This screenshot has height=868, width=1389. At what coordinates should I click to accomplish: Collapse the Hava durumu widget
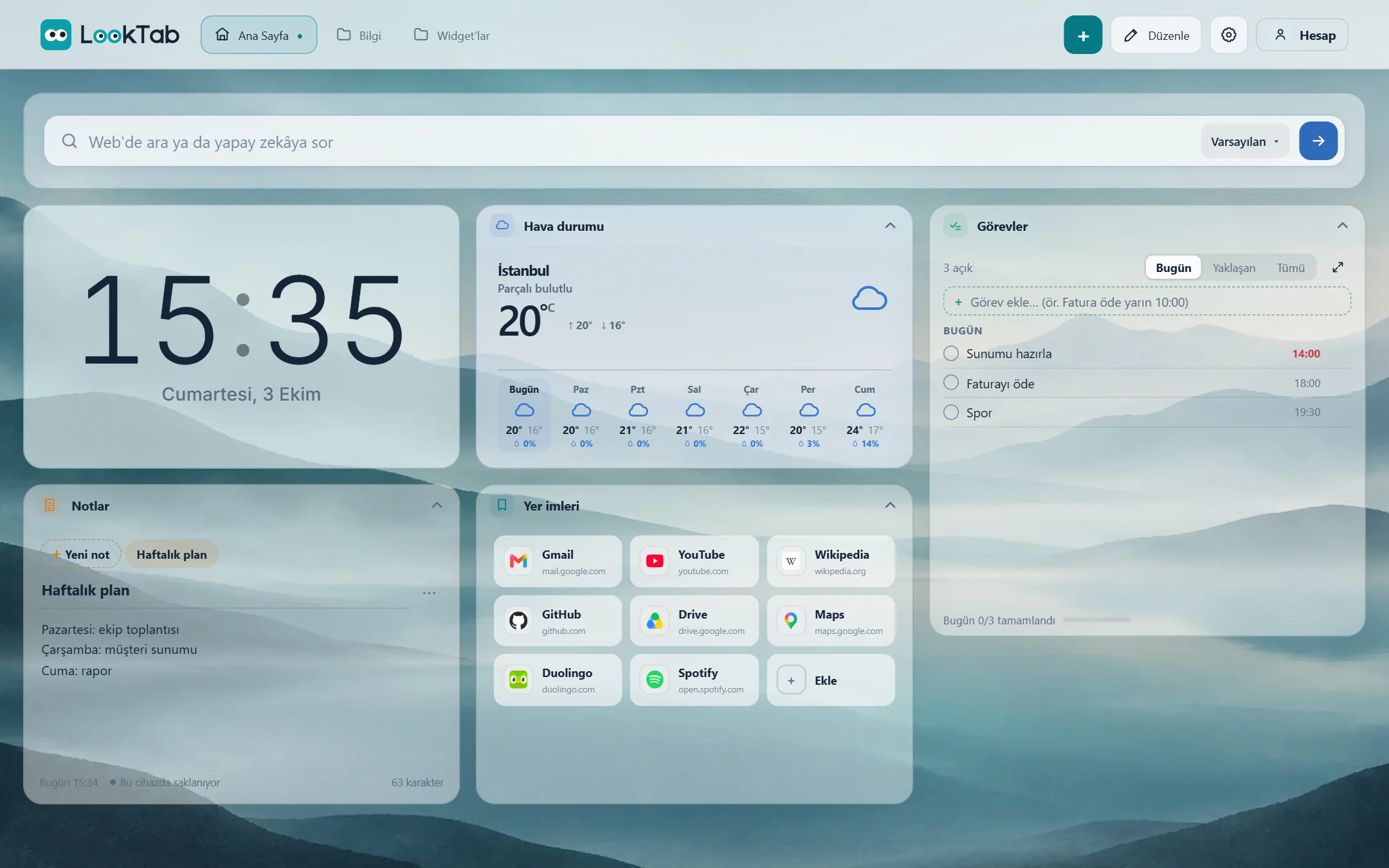tap(890, 226)
